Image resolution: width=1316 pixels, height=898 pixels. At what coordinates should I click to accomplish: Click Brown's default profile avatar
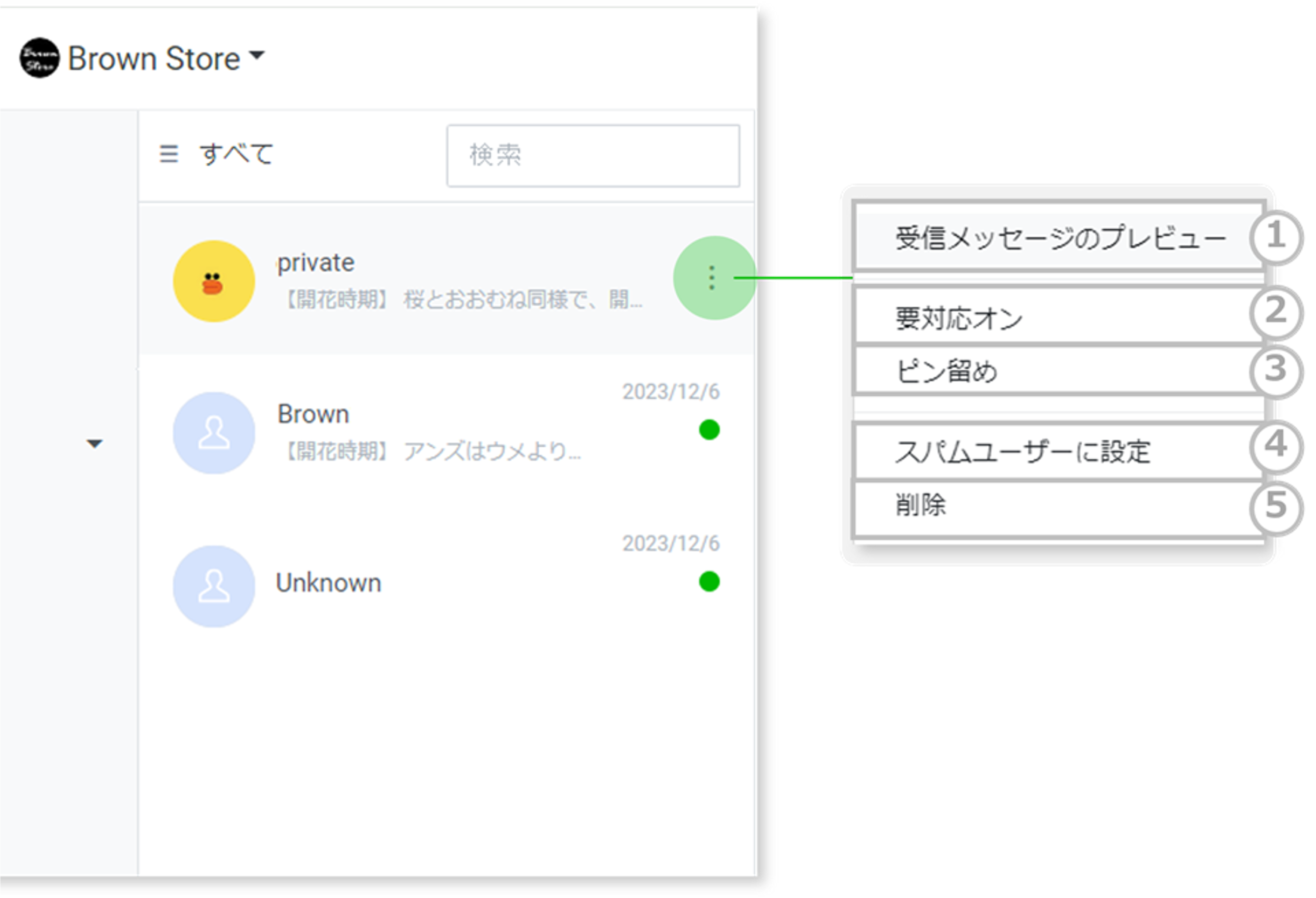click(x=213, y=433)
